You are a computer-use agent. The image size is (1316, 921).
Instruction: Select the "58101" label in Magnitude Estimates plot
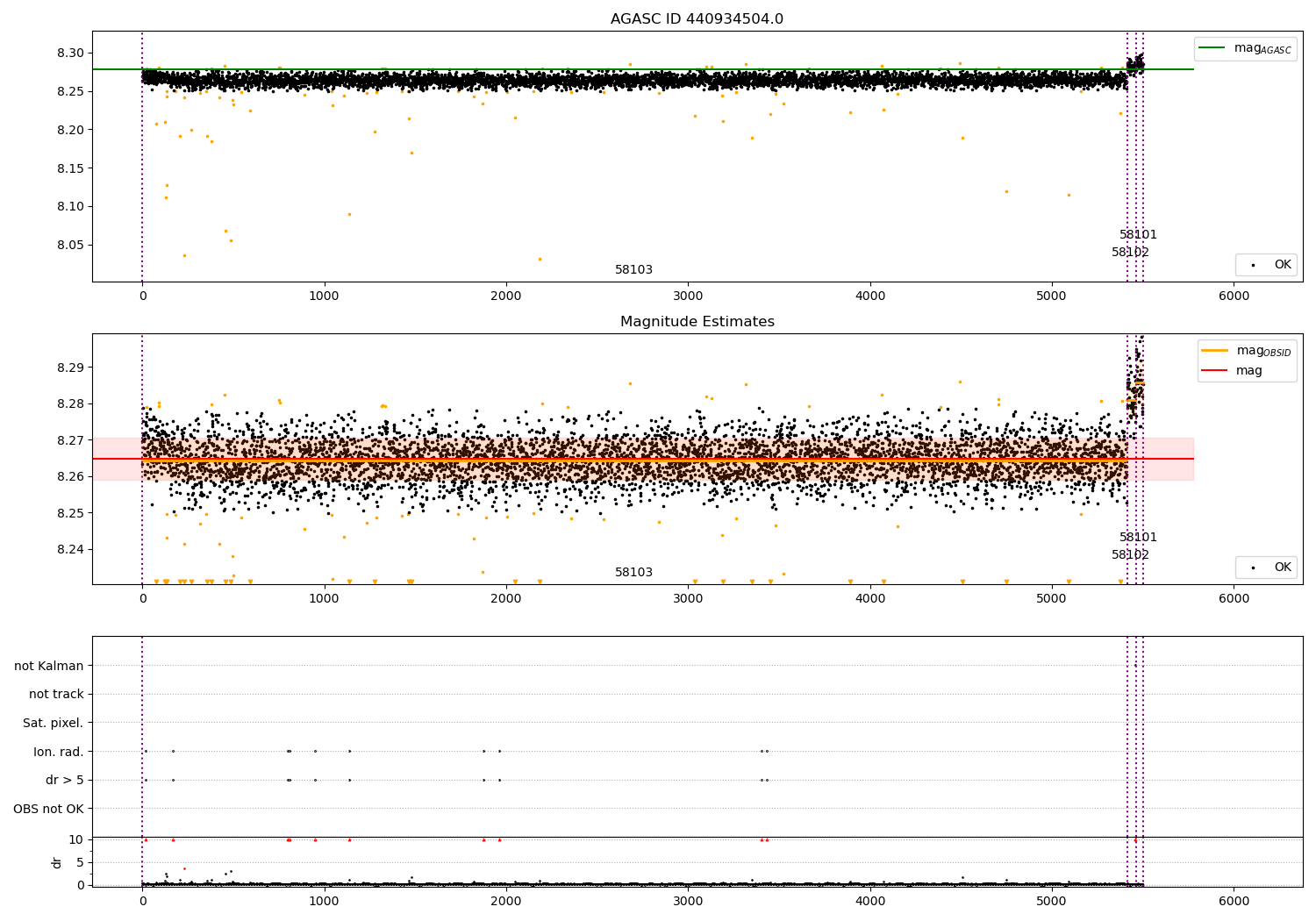[1138, 538]
